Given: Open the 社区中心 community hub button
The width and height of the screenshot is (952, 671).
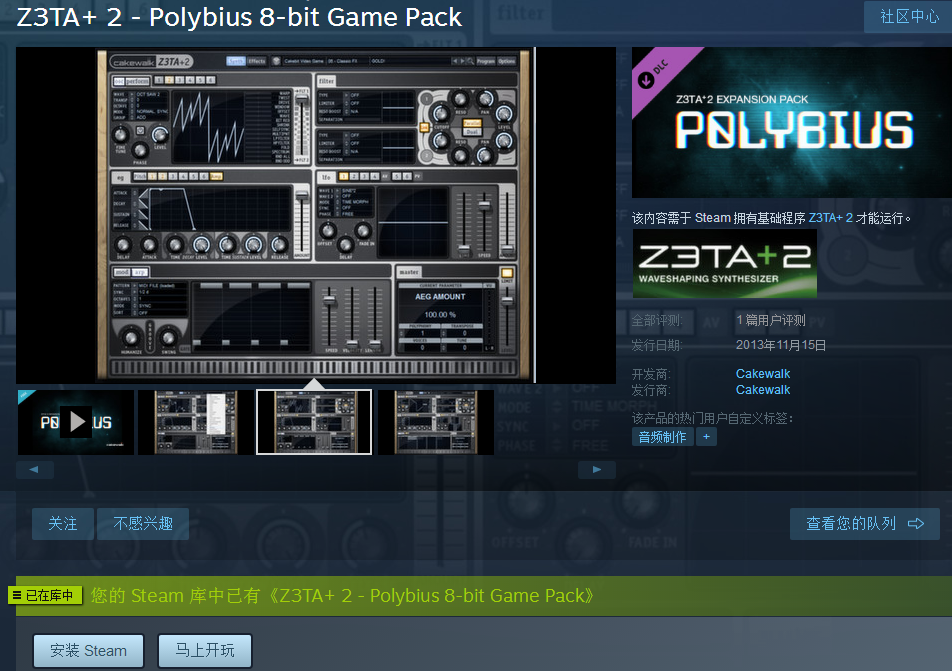Looking at the screenshot, I should [x=908, y=16].
